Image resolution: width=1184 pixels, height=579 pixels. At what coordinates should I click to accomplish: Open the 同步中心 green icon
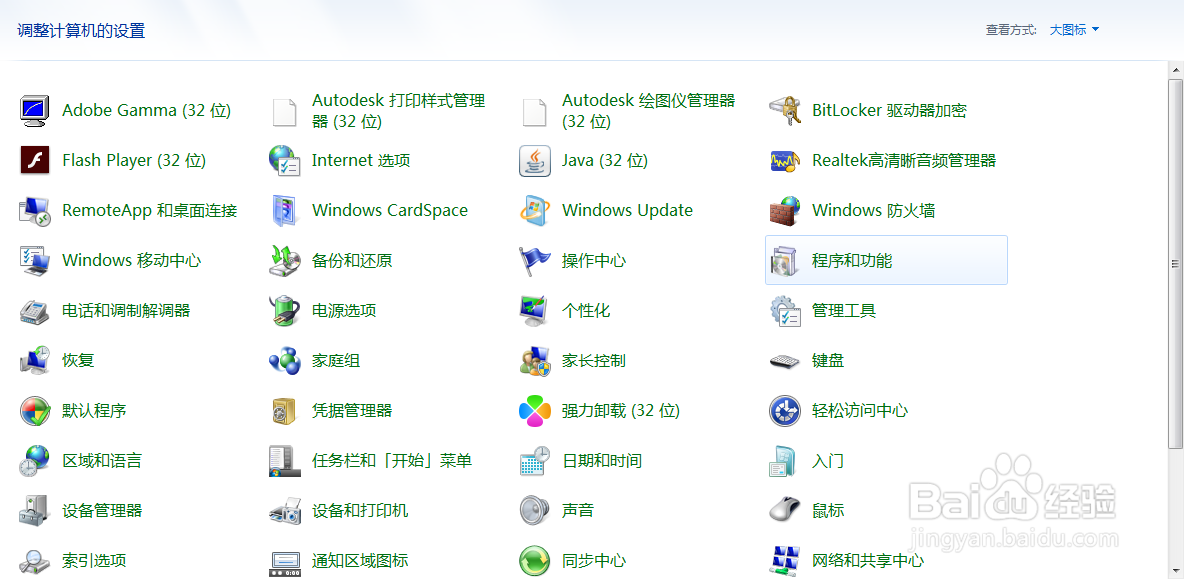(x=535, y=561)
